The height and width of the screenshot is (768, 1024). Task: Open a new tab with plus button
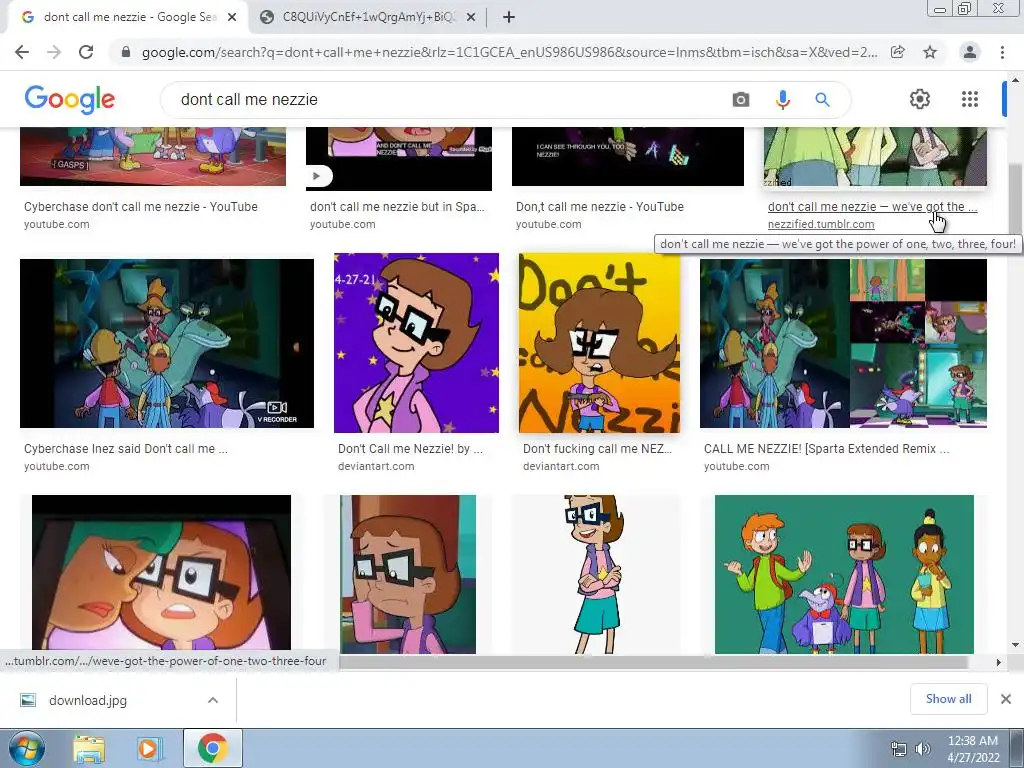[x=509, y=17]
